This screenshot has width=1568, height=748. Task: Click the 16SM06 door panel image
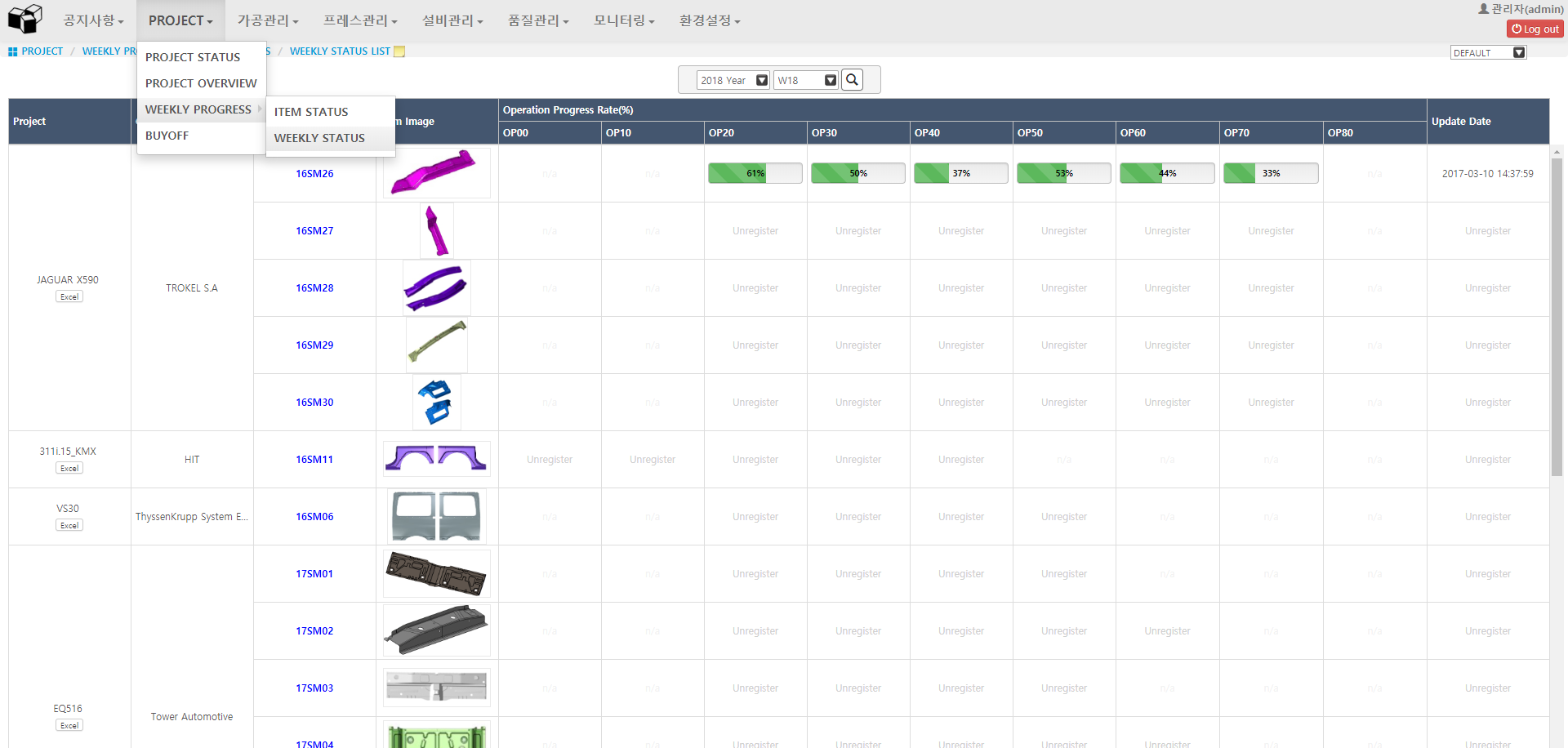pos(436,516)
